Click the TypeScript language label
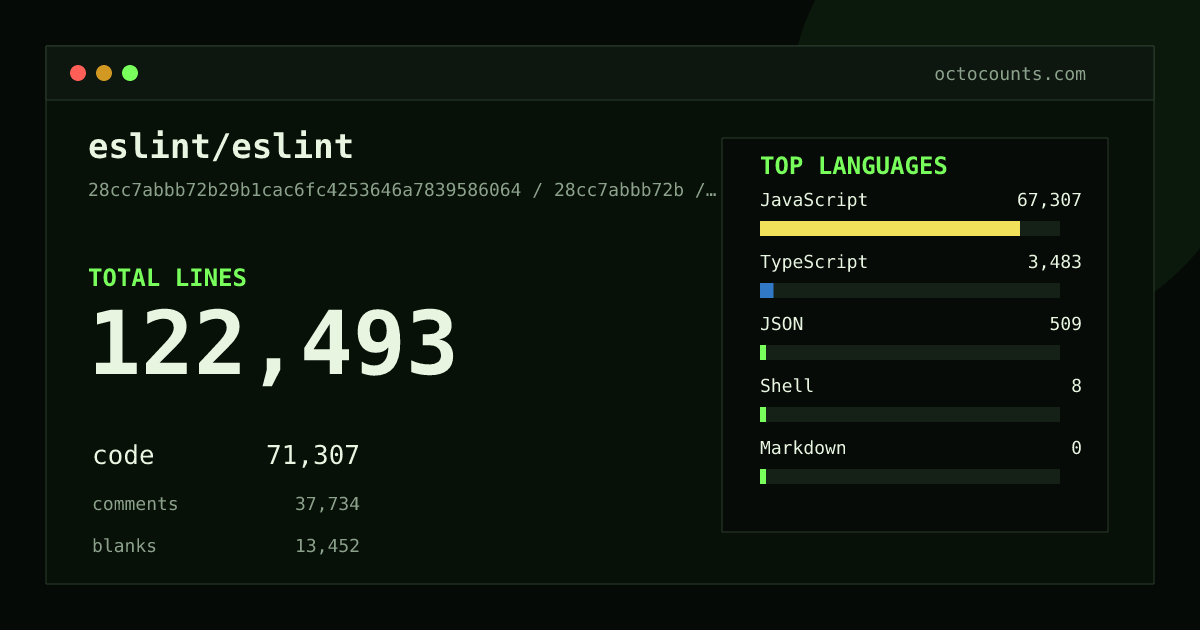This screenshot has width=1200, height=630. [814, 262]
